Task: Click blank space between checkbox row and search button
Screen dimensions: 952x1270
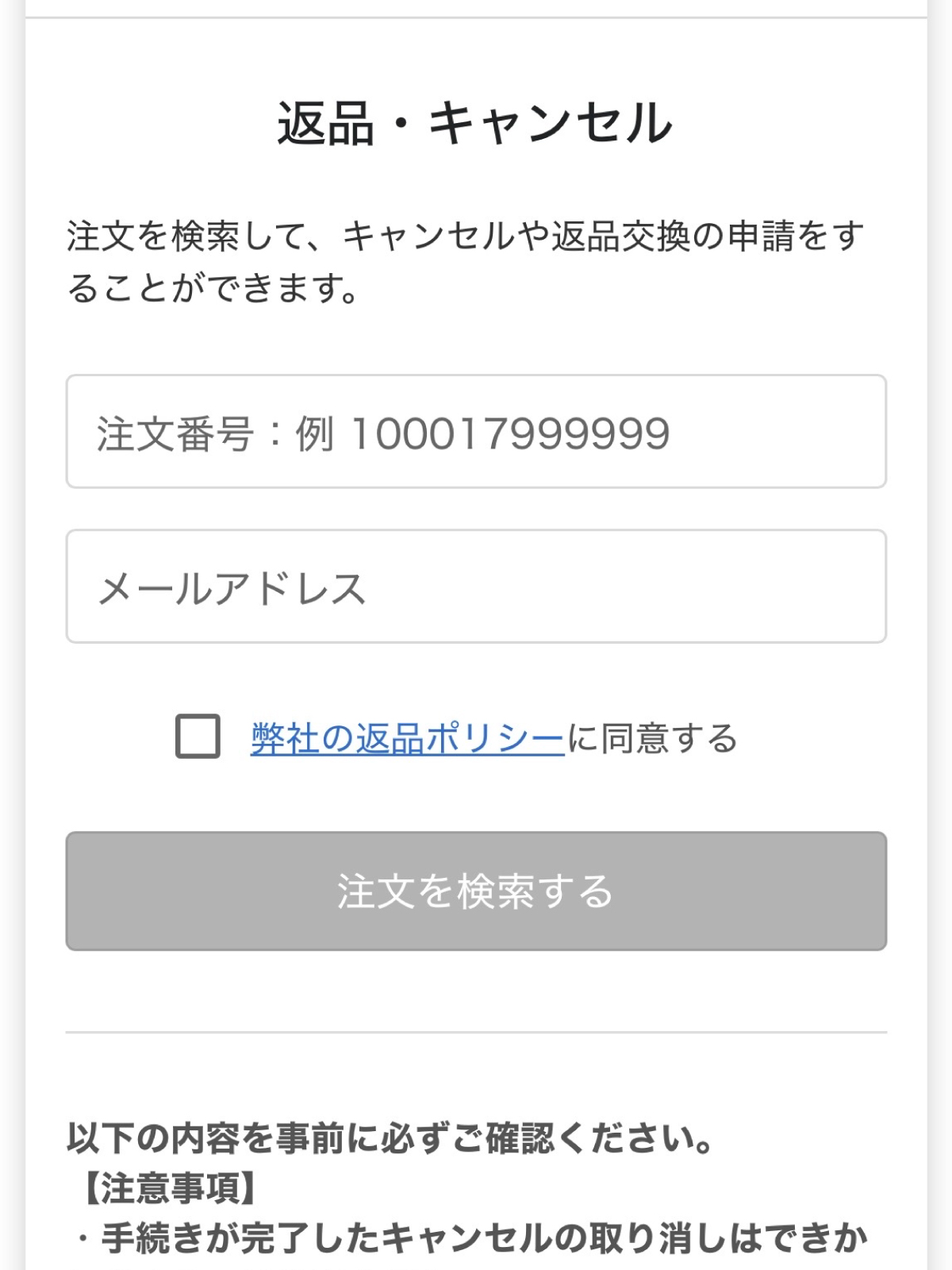Action: click(x=476, y=794)
